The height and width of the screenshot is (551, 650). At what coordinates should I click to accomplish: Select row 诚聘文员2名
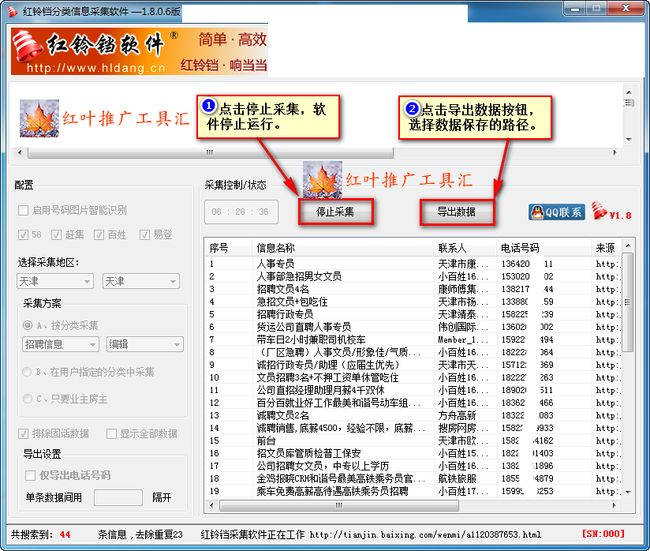[413, 415]
